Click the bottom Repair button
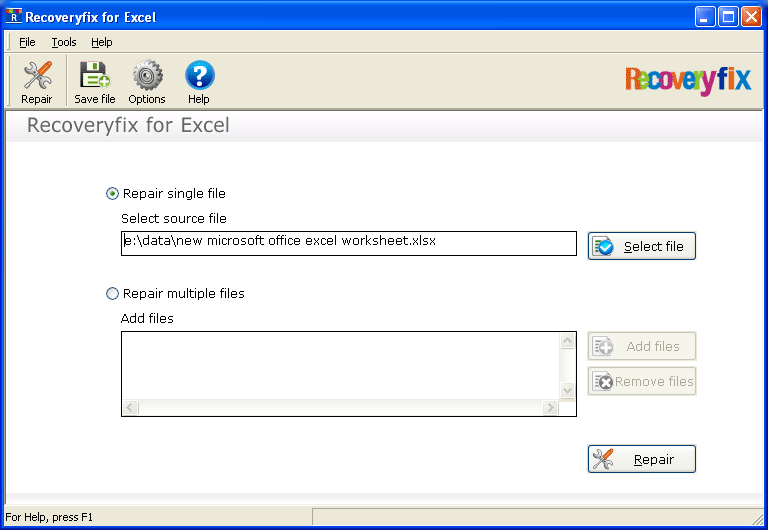 (642, 459)
